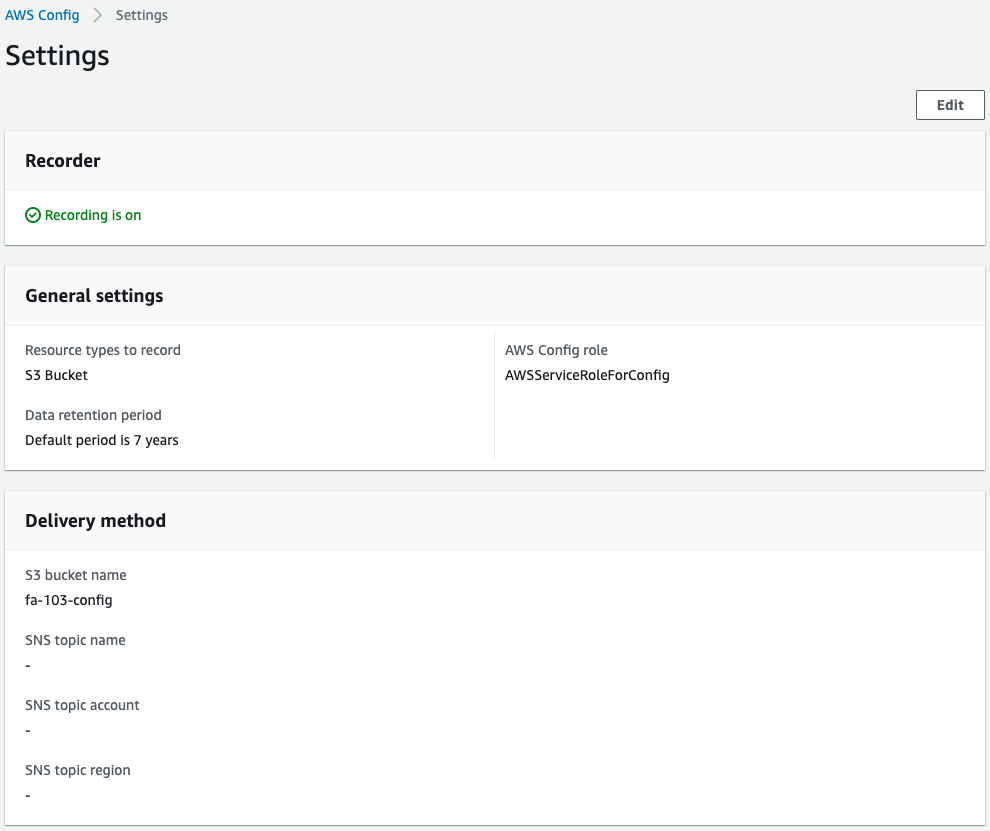Click the AWS Config role label
Viewport: 990px width, 831px height.
[556, 350]
